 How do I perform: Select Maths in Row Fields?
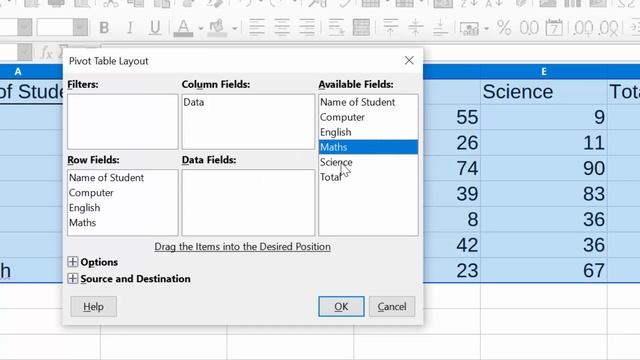click(x=122, y=223)
